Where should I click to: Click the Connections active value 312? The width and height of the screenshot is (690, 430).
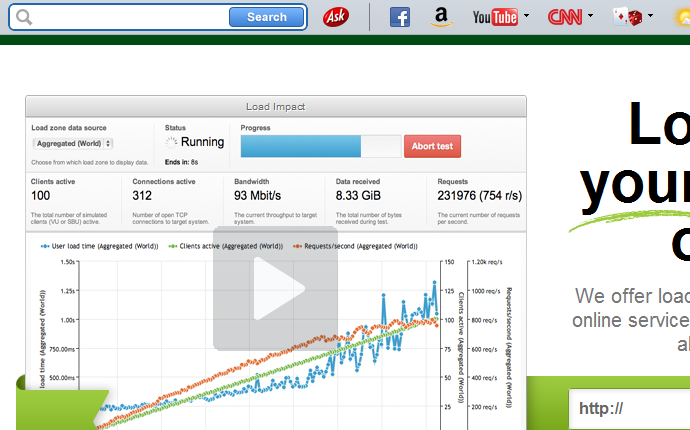coord(142,196)
